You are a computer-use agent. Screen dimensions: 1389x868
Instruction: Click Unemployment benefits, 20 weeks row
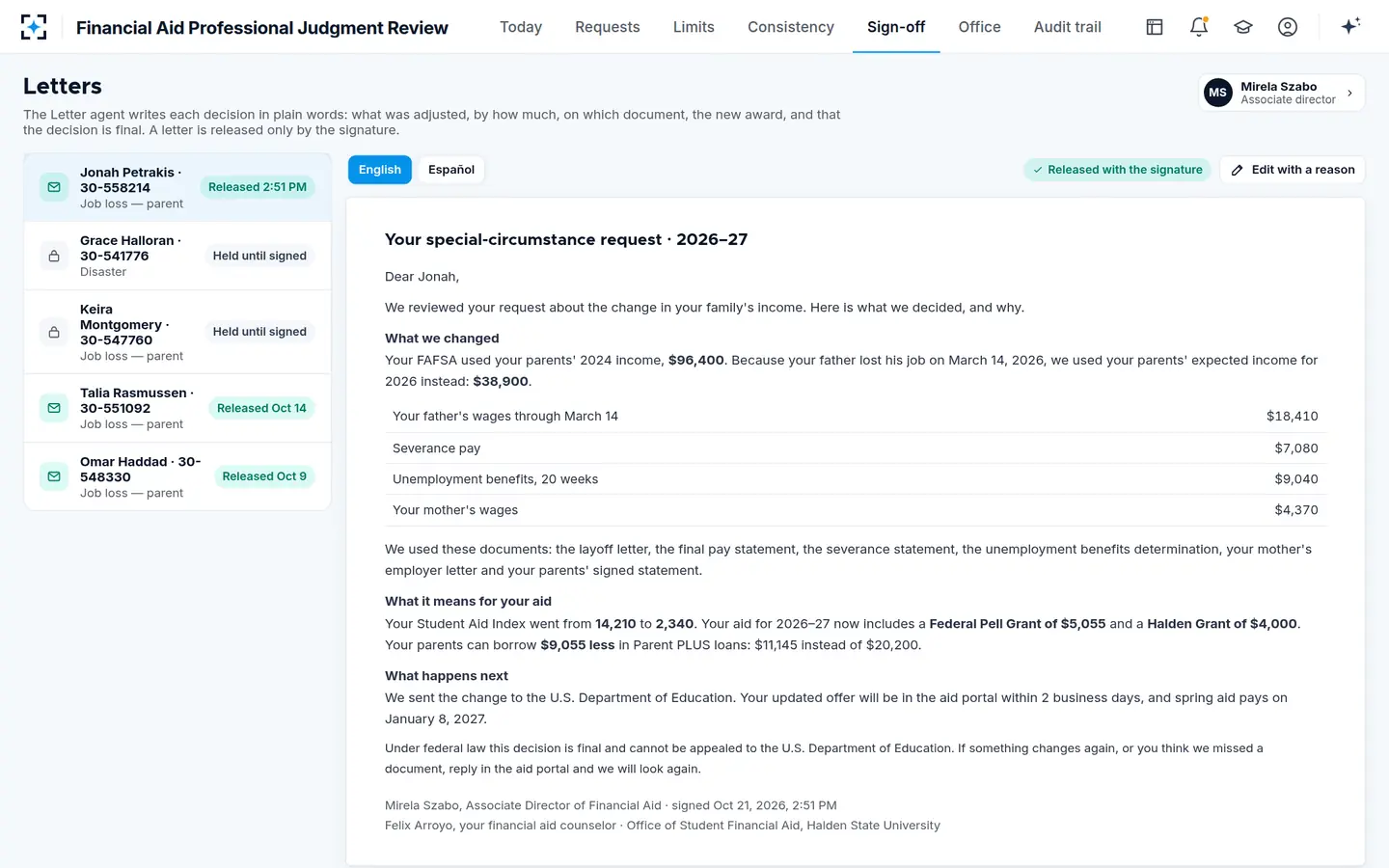click(856, 479)
